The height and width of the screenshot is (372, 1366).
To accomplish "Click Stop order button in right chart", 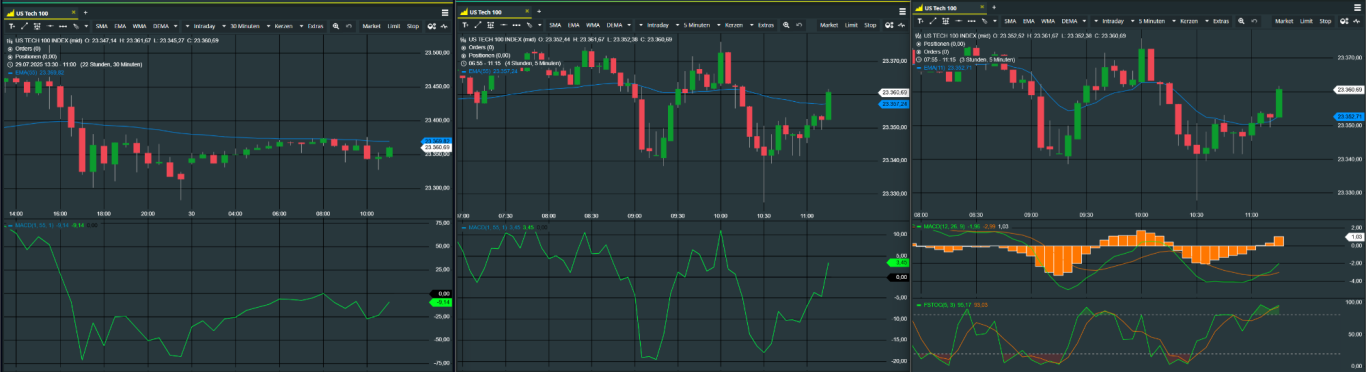I will pos(1324,21).
